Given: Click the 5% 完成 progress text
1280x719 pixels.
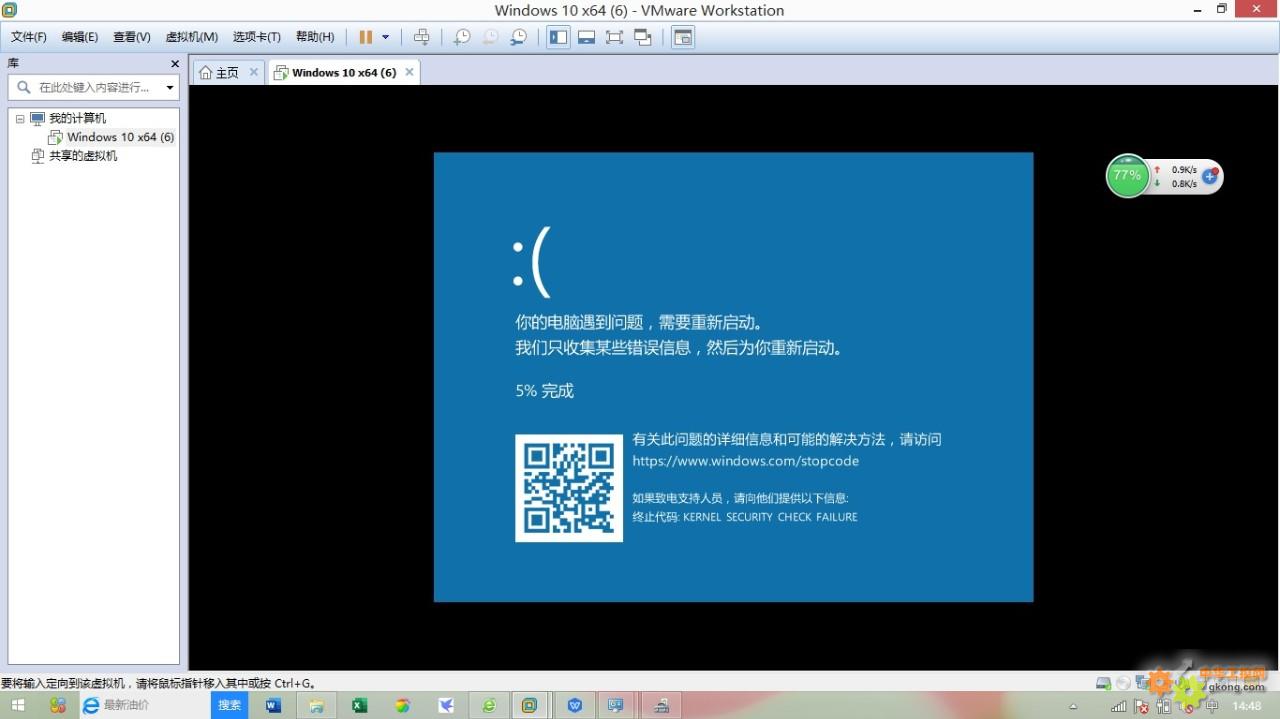Looking at the screenshot, I should (544, 391).
